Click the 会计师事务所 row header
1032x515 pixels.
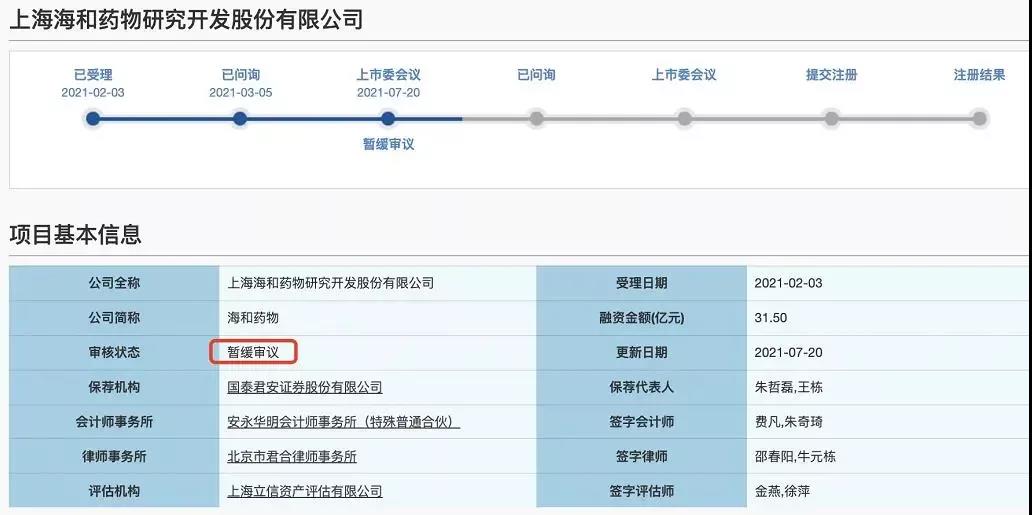click(x=114, y=422)
